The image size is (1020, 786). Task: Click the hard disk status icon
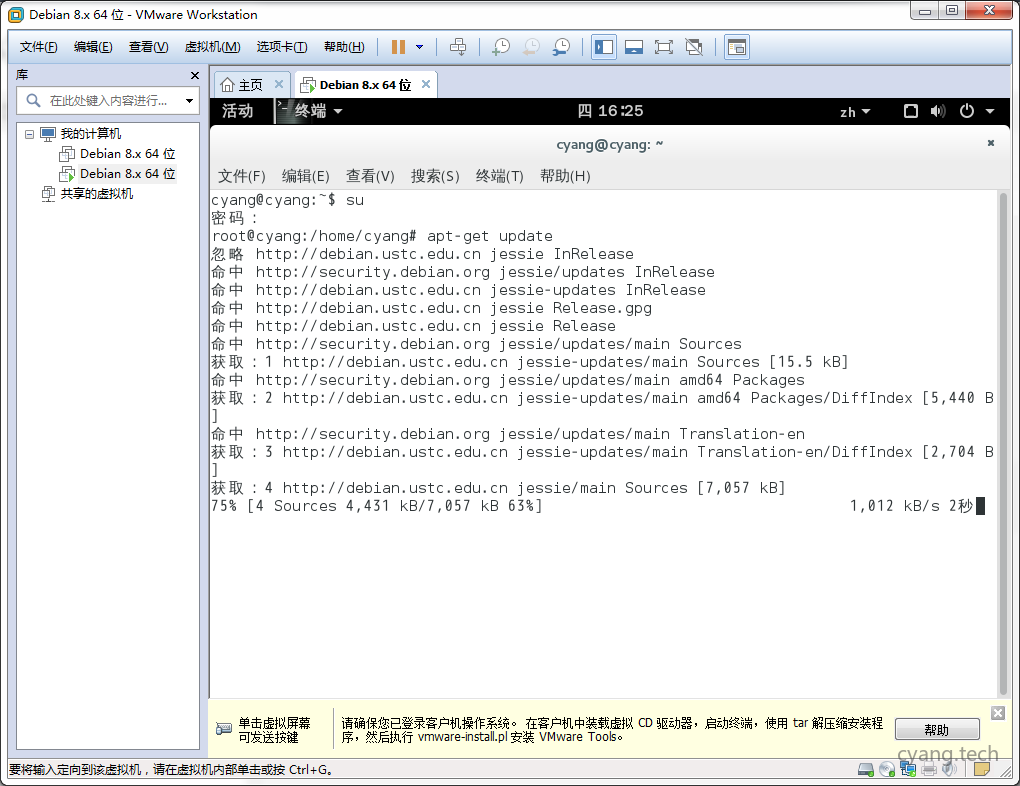[x=865, y=769]
